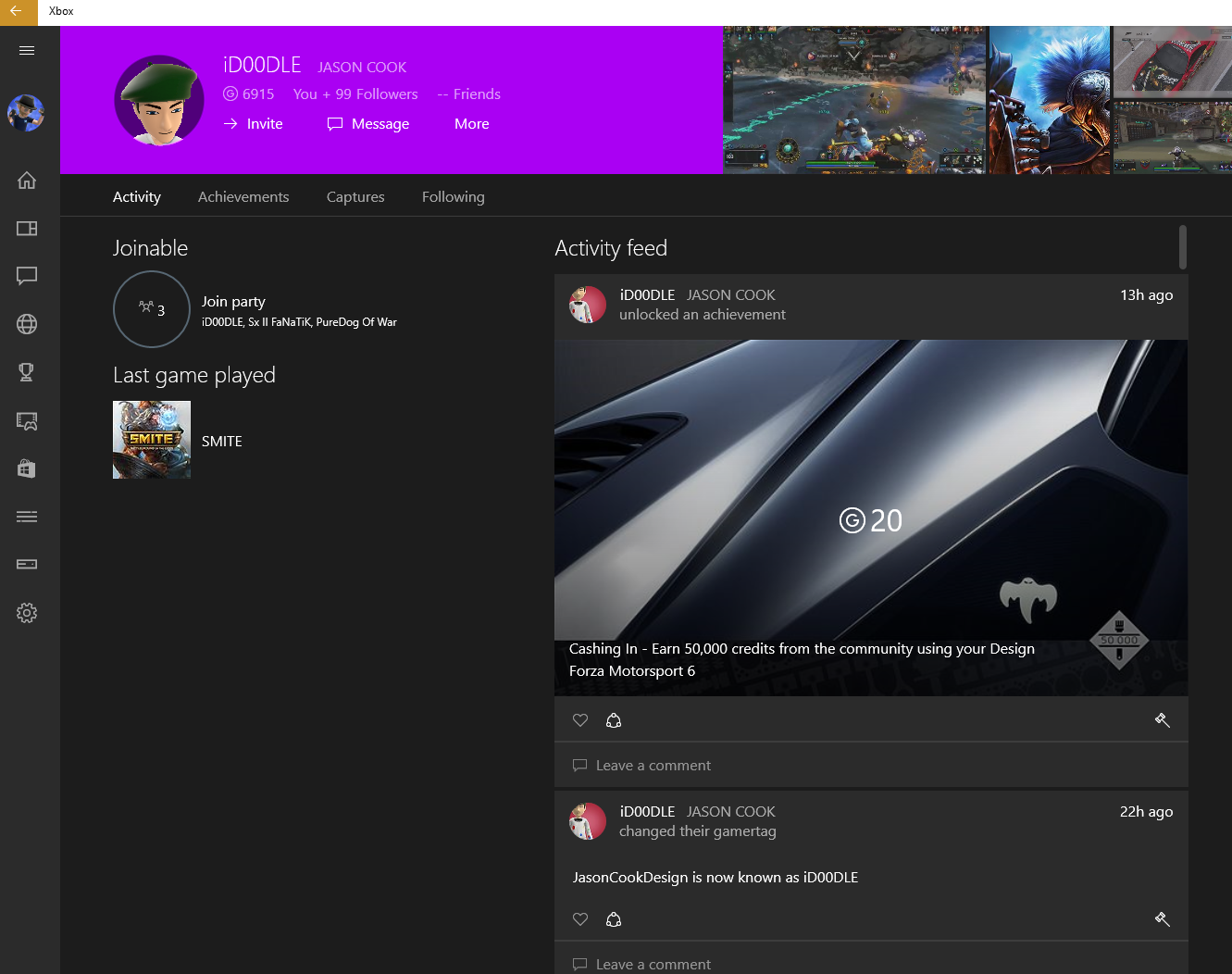Click the "JasonCookDesign is now known as iD00DLE" text
This screenshot has width=1232, height=974.
point(716,878)
